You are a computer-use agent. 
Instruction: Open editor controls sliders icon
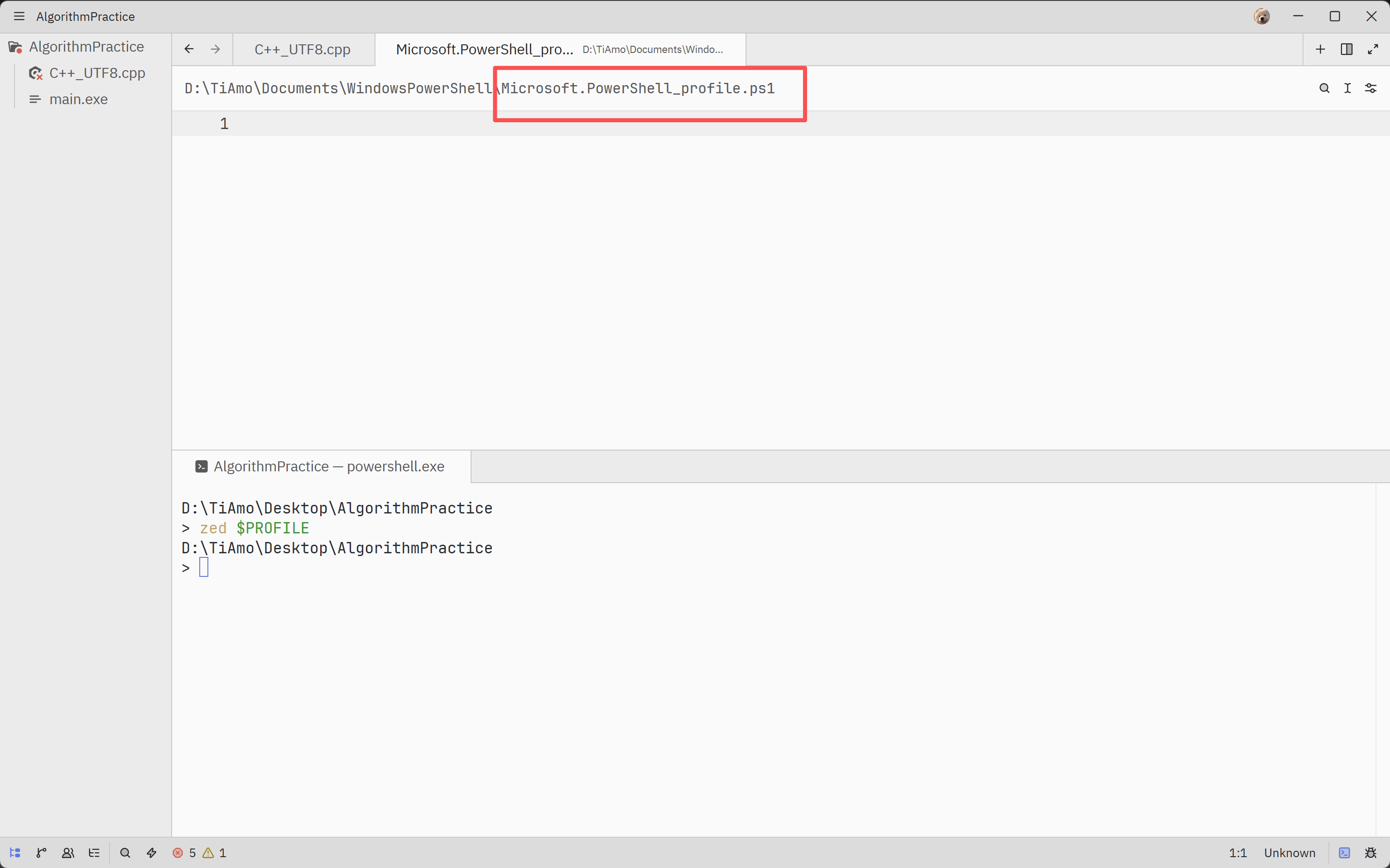(x=1371, y=88)
